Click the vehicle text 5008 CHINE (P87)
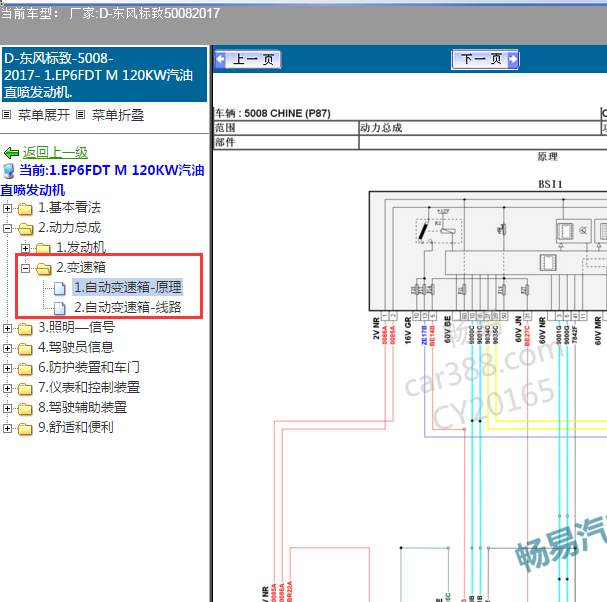Image resolution: width=607 pixels, height=602 pixels. point(287,113)
